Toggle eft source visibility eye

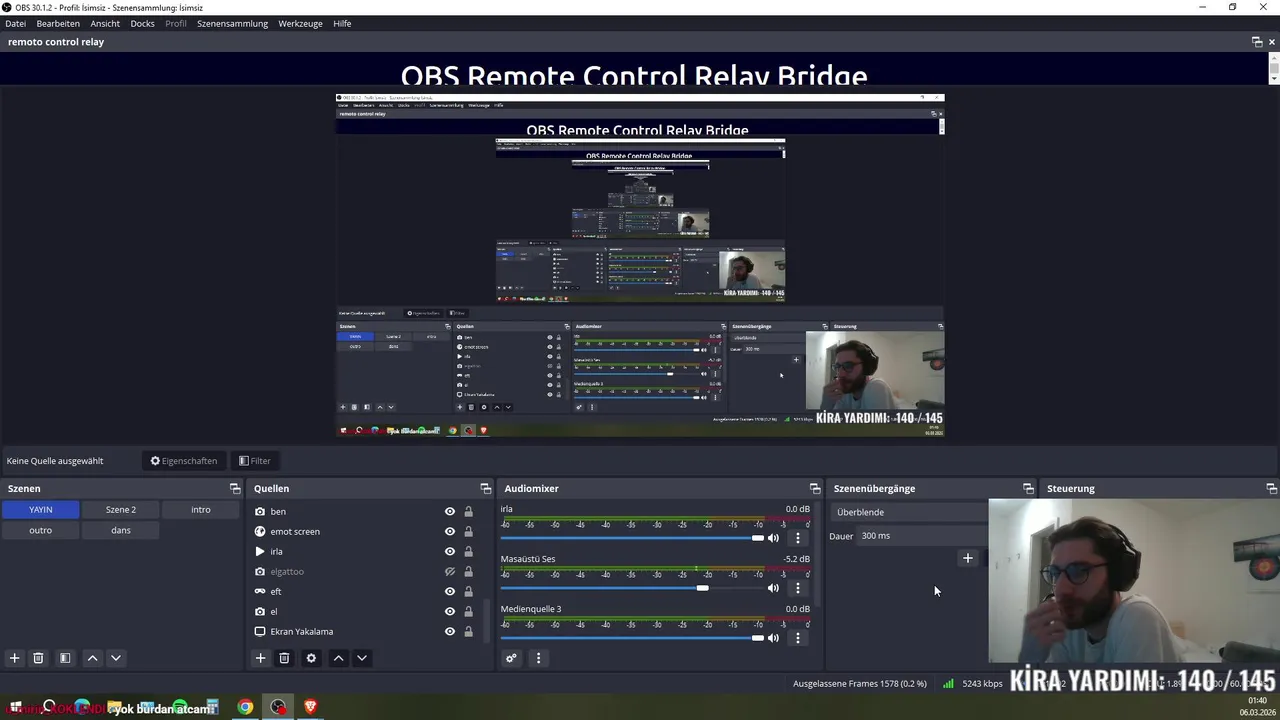pos(450,591)
